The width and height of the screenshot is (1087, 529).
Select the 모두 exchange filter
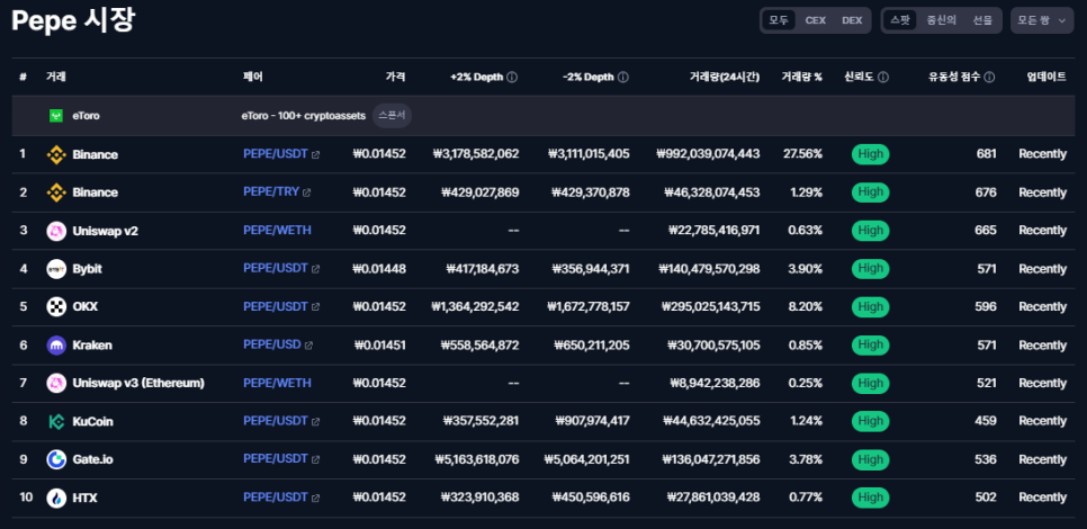pyautogui.click(x=779, y=20)
